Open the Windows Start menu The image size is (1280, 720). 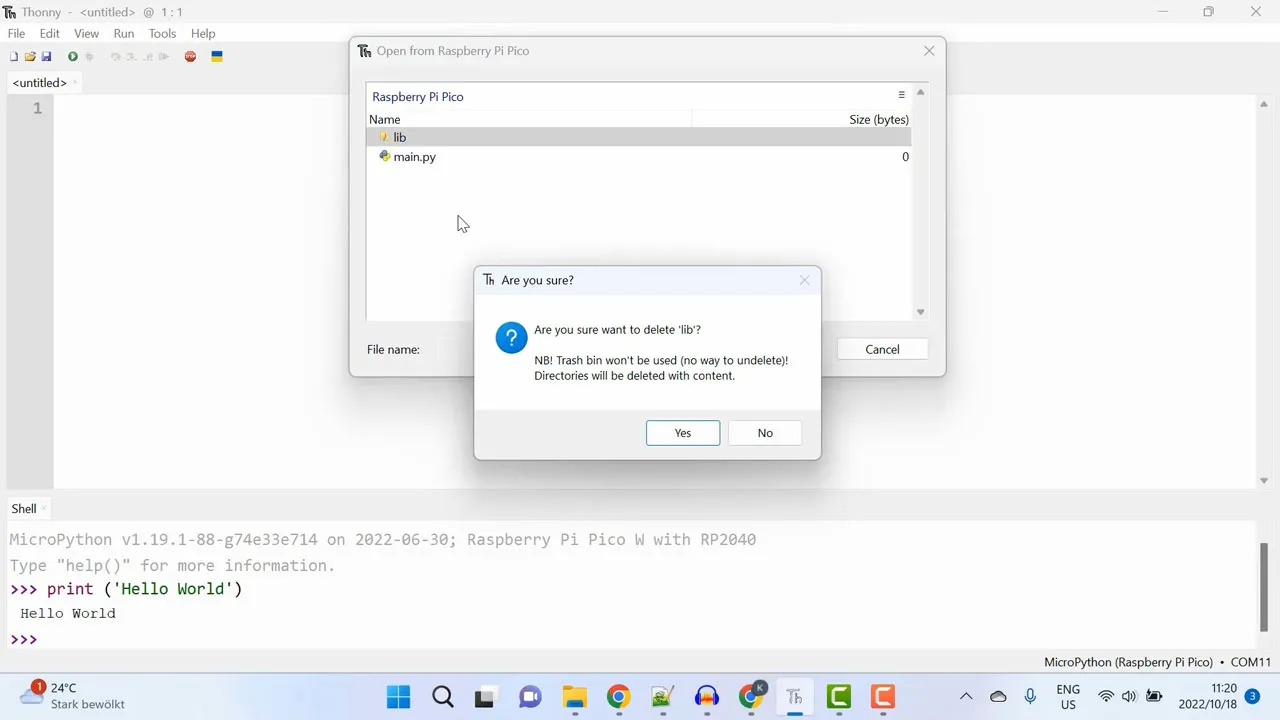398,696
